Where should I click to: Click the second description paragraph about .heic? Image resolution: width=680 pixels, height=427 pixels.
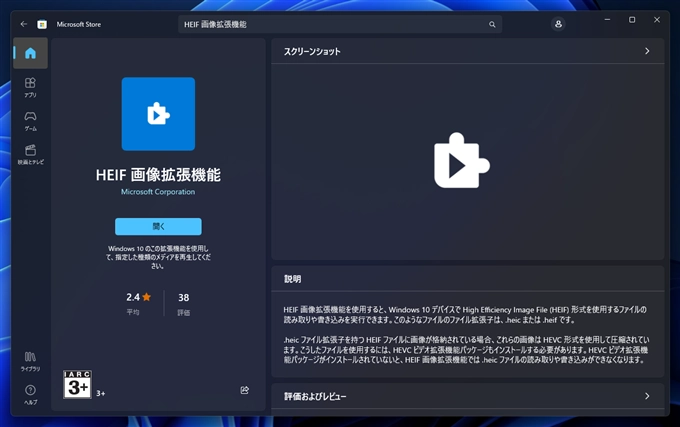coord(466,349)
